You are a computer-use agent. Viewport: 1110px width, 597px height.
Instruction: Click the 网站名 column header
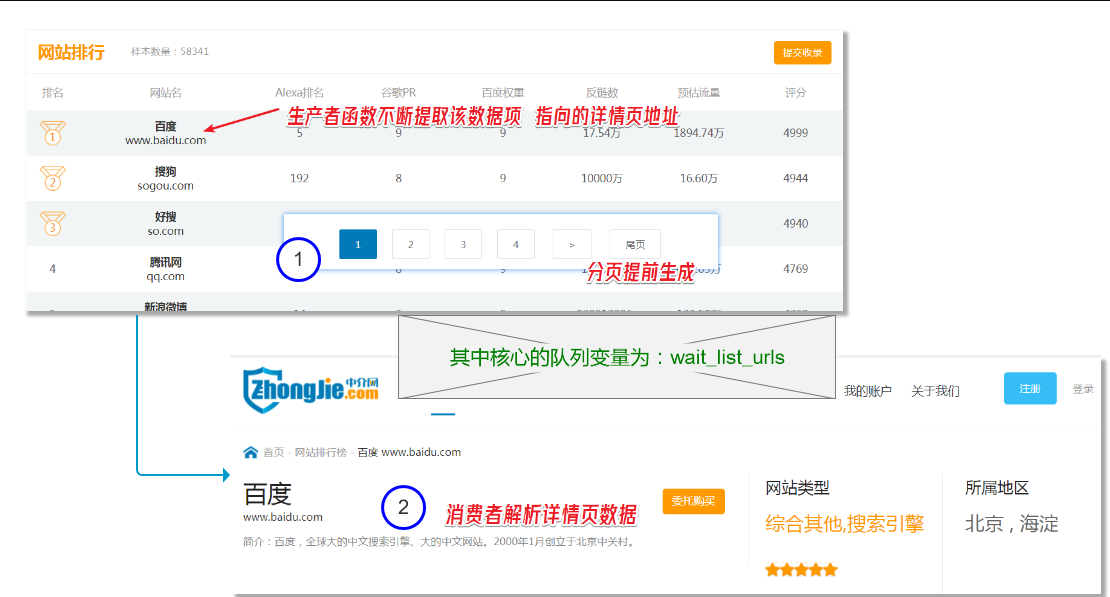pos(166,93)
